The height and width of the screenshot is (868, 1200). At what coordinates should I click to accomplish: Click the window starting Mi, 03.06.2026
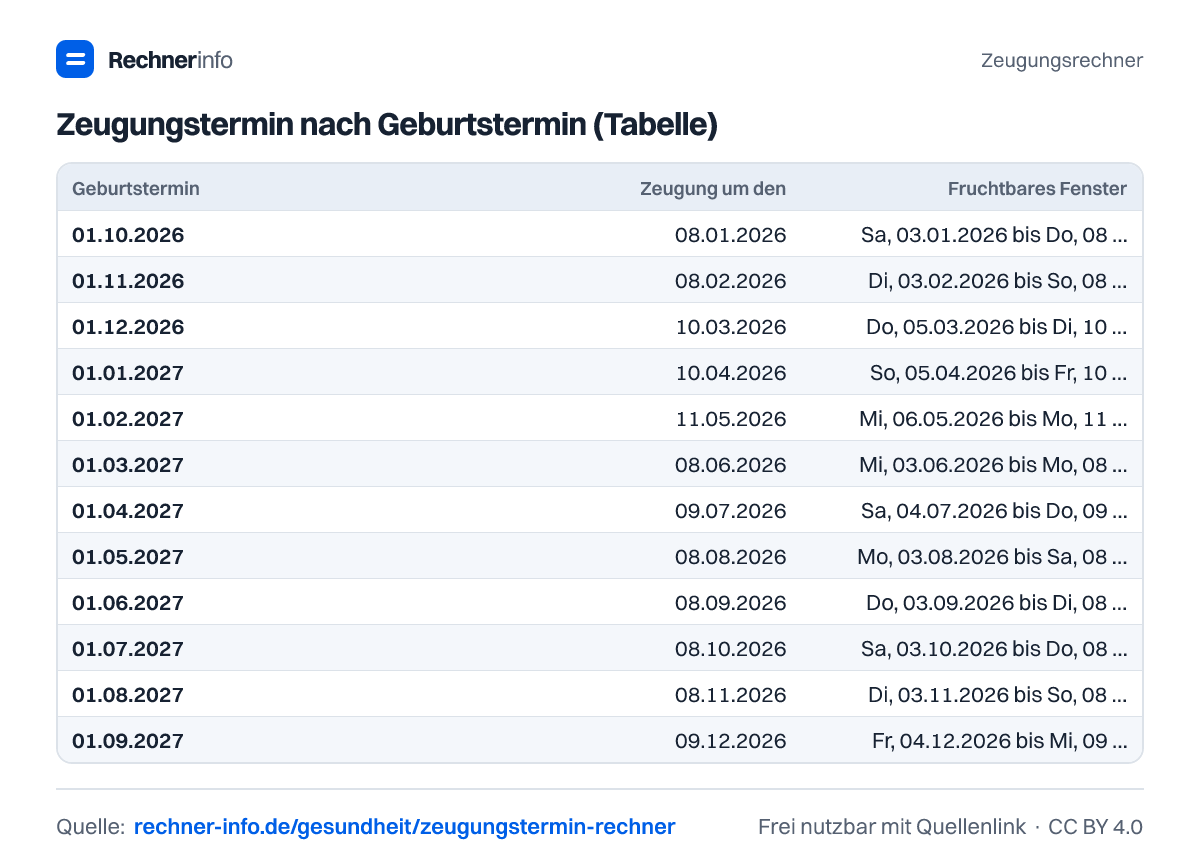993,465
